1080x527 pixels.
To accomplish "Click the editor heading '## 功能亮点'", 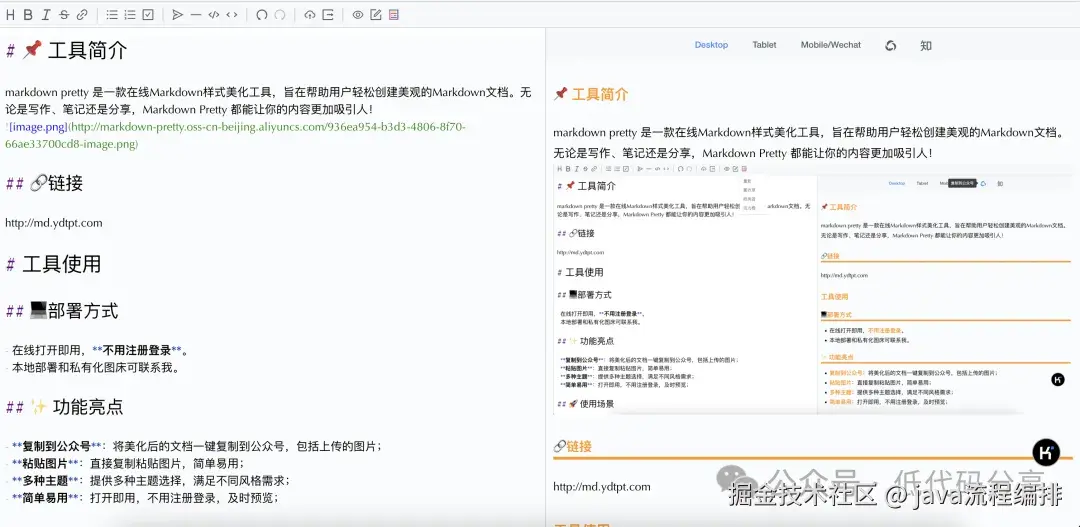I will tap(64, 407).
